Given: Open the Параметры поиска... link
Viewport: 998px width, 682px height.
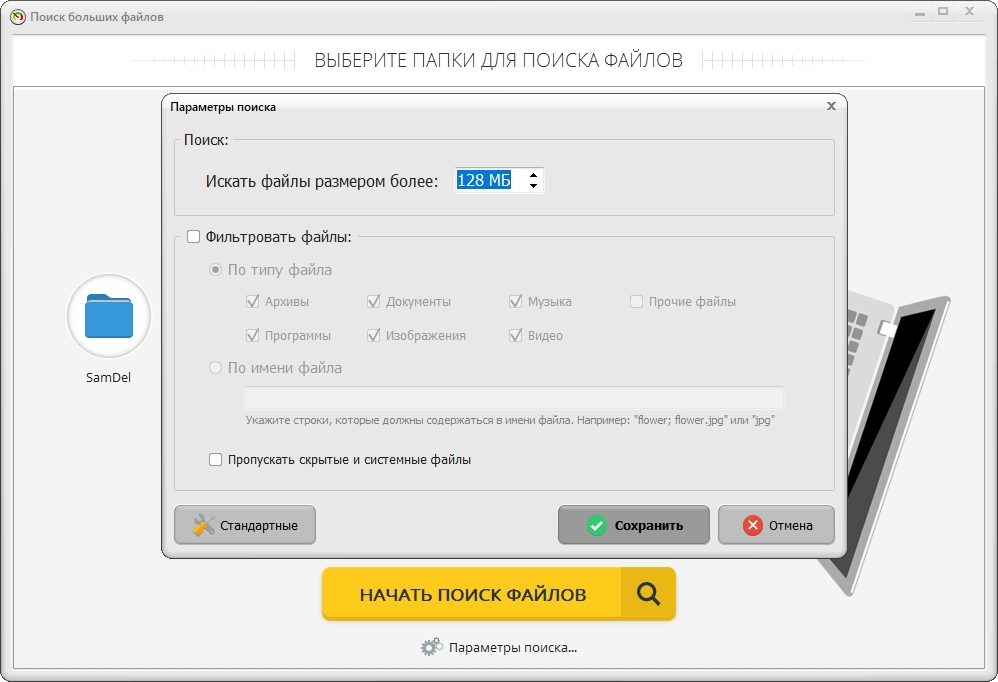Looking at the screenshot, I should [513, 647].
